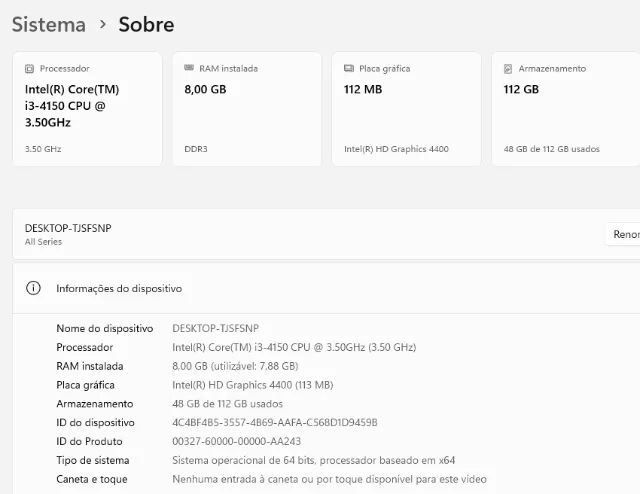This screenshot has height=494, width=640.
Task: Click the Placa gráfica label in device info
Action: [85, 385]
